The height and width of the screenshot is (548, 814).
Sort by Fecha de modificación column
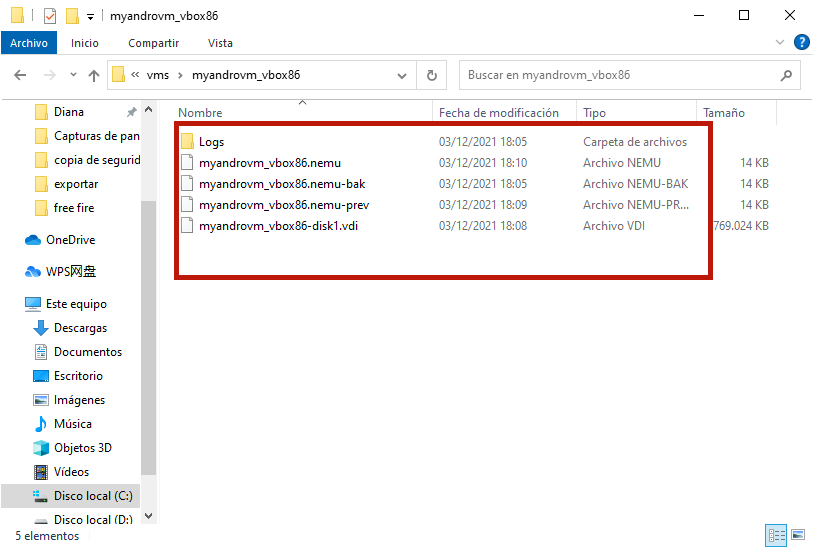(498, 113)
